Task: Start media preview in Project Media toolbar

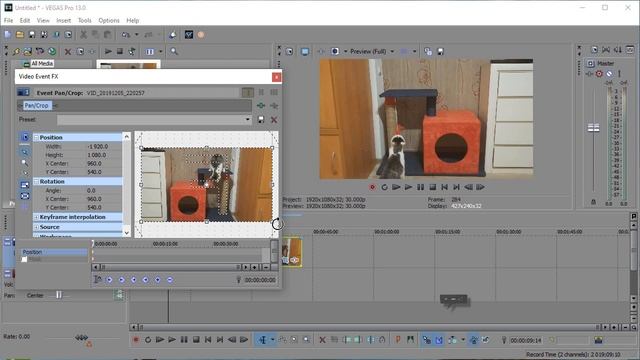Action: coord(108,51)
